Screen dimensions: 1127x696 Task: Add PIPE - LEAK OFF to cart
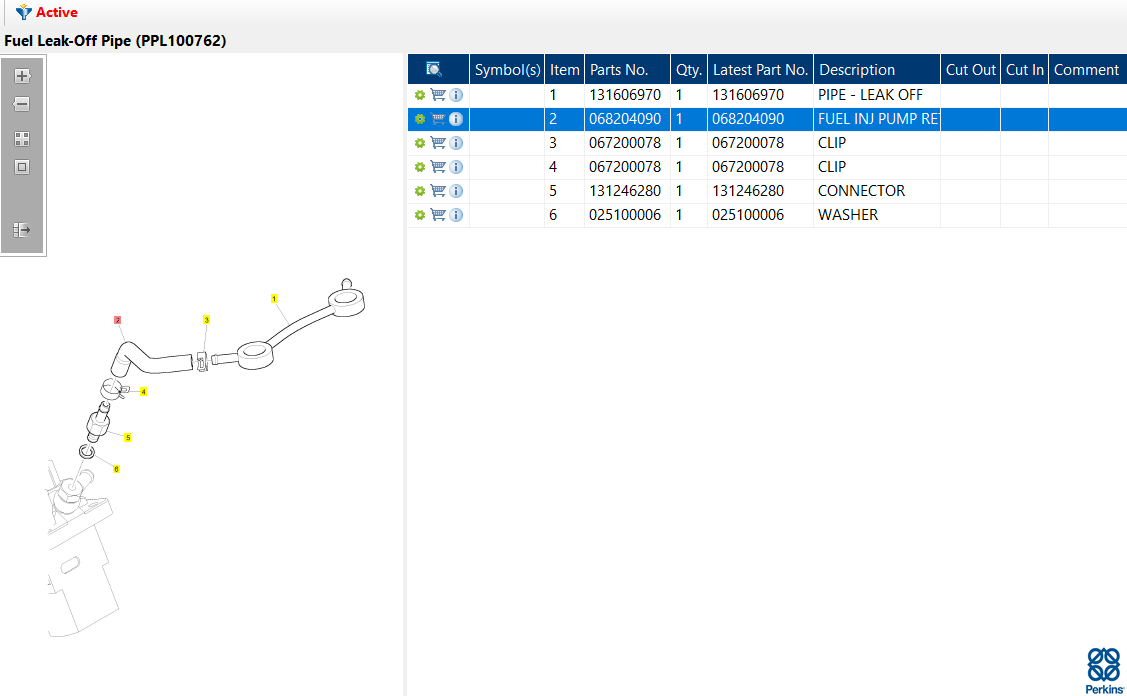click(x=438, y=95)
